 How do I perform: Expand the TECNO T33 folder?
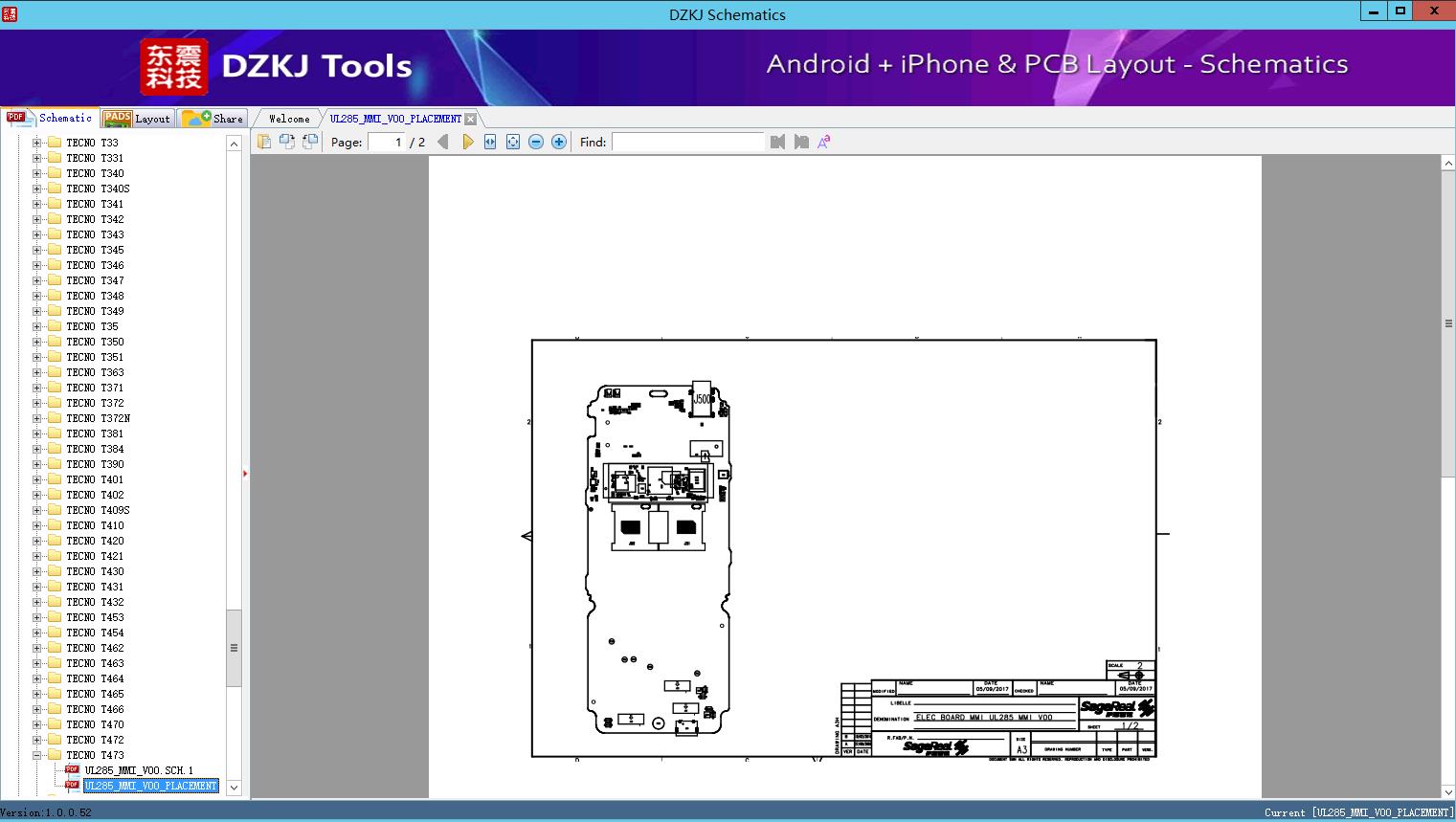(37, 143)
